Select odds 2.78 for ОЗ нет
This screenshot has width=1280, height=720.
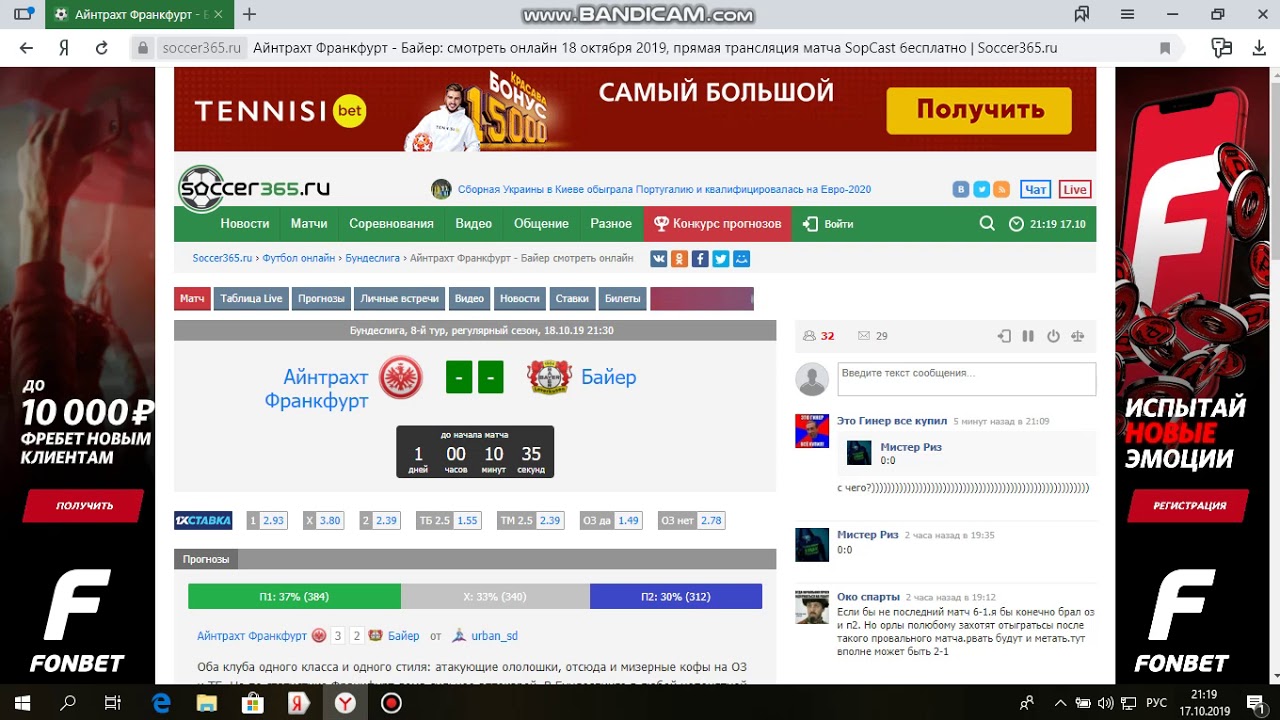(x=711, y=521)
